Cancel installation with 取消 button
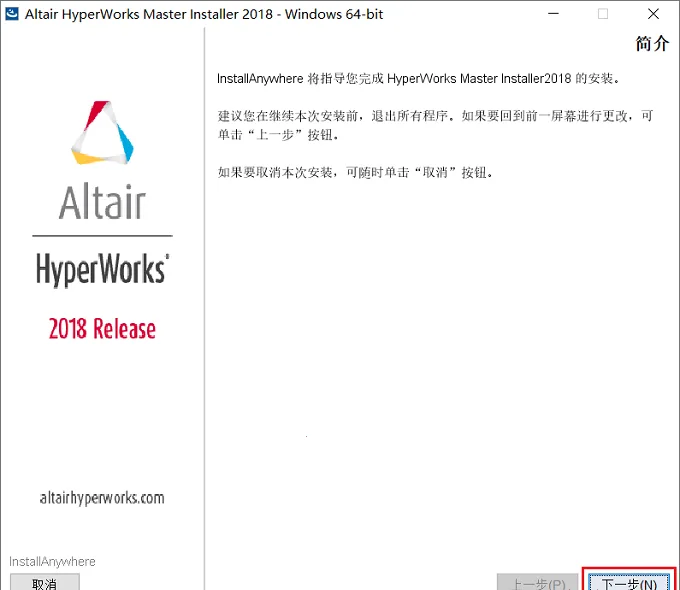 [45, 582]
